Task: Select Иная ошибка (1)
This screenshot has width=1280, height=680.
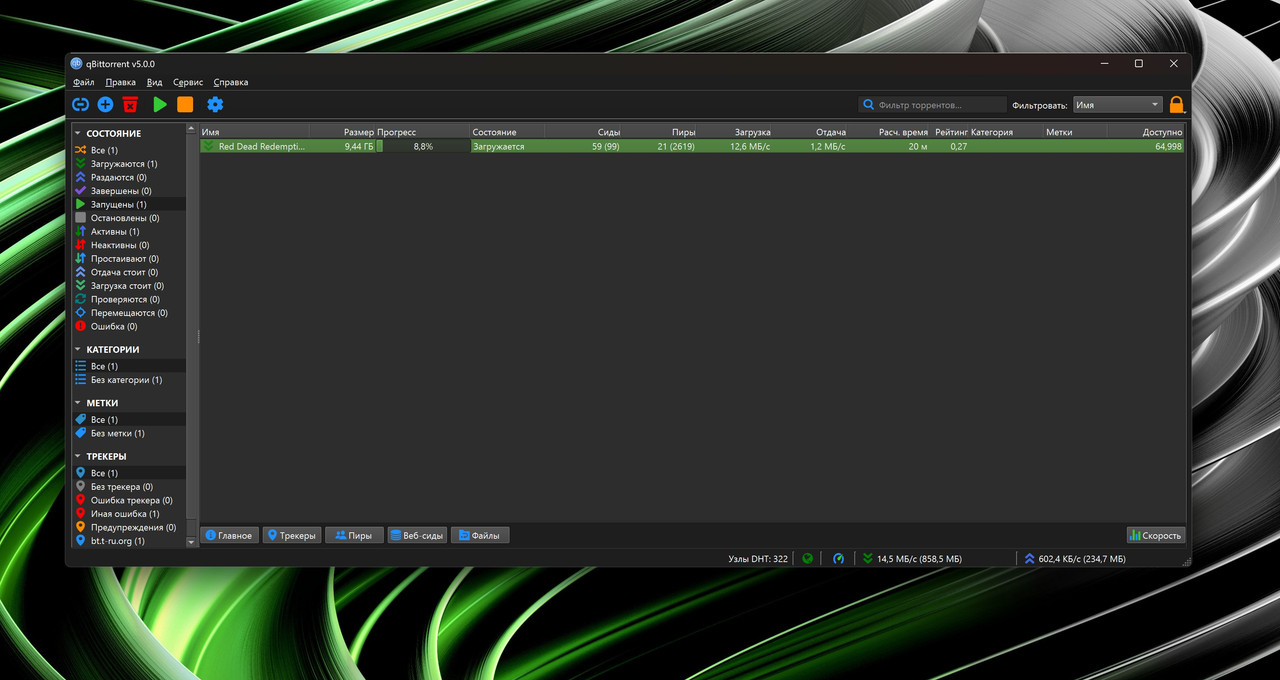Action: click(129, 514)
